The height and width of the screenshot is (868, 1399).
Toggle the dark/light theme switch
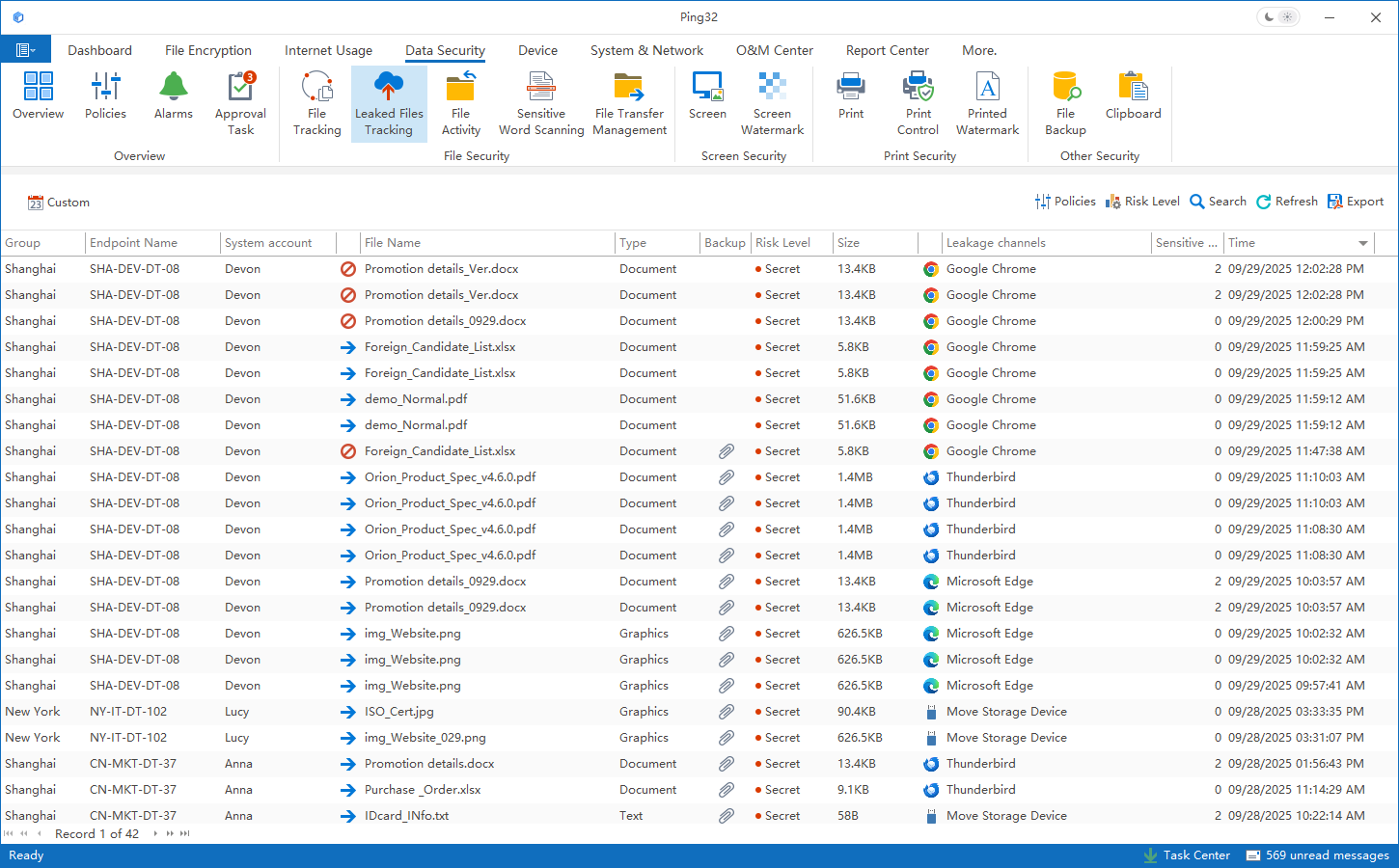[x=1279, y=17]
